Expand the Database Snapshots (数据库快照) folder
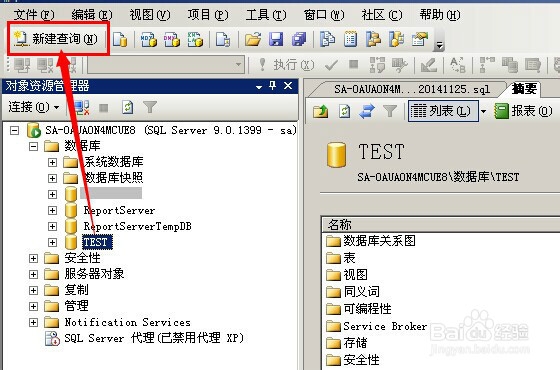The image size is (560, 370). pos(52,178)
